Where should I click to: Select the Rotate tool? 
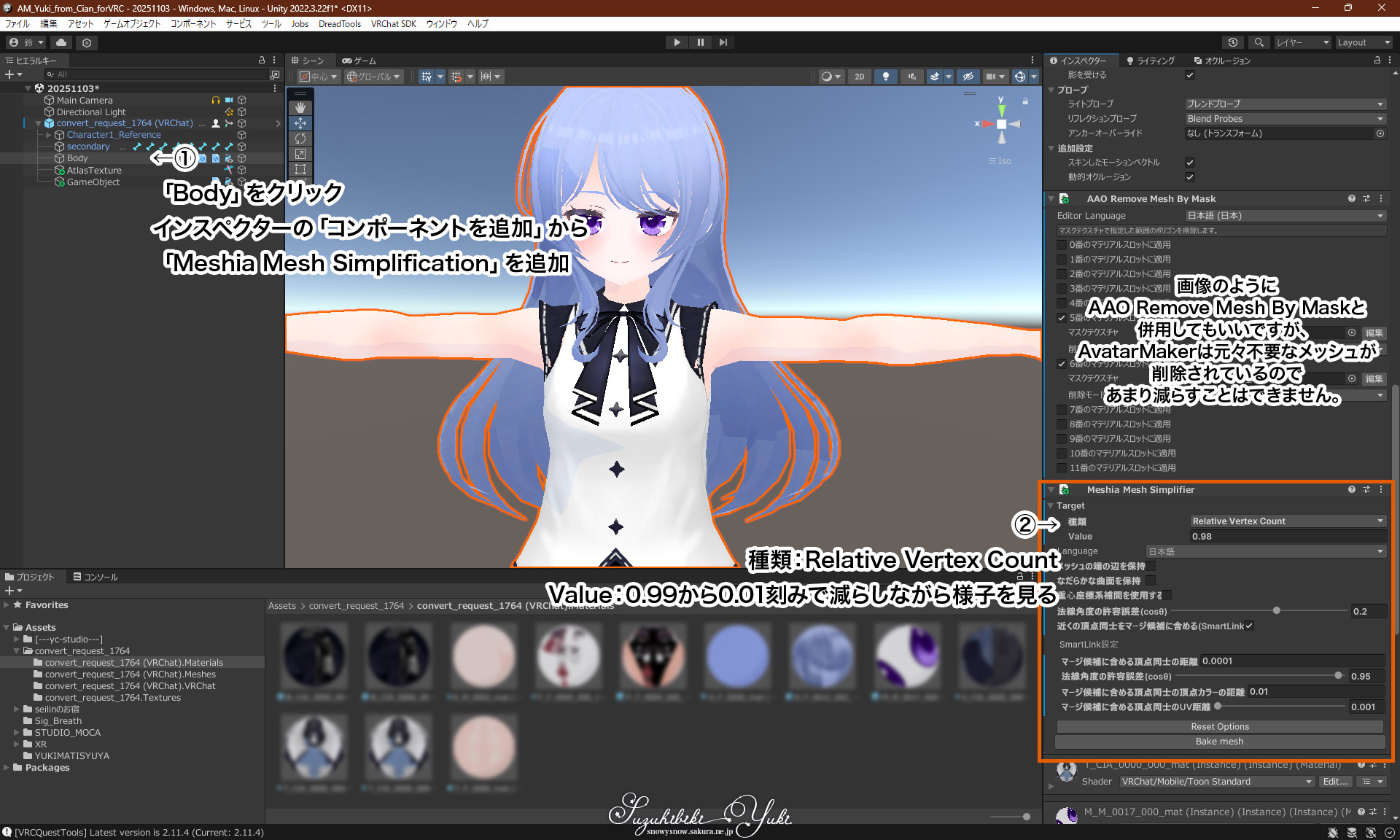click(x=300, y=139)
